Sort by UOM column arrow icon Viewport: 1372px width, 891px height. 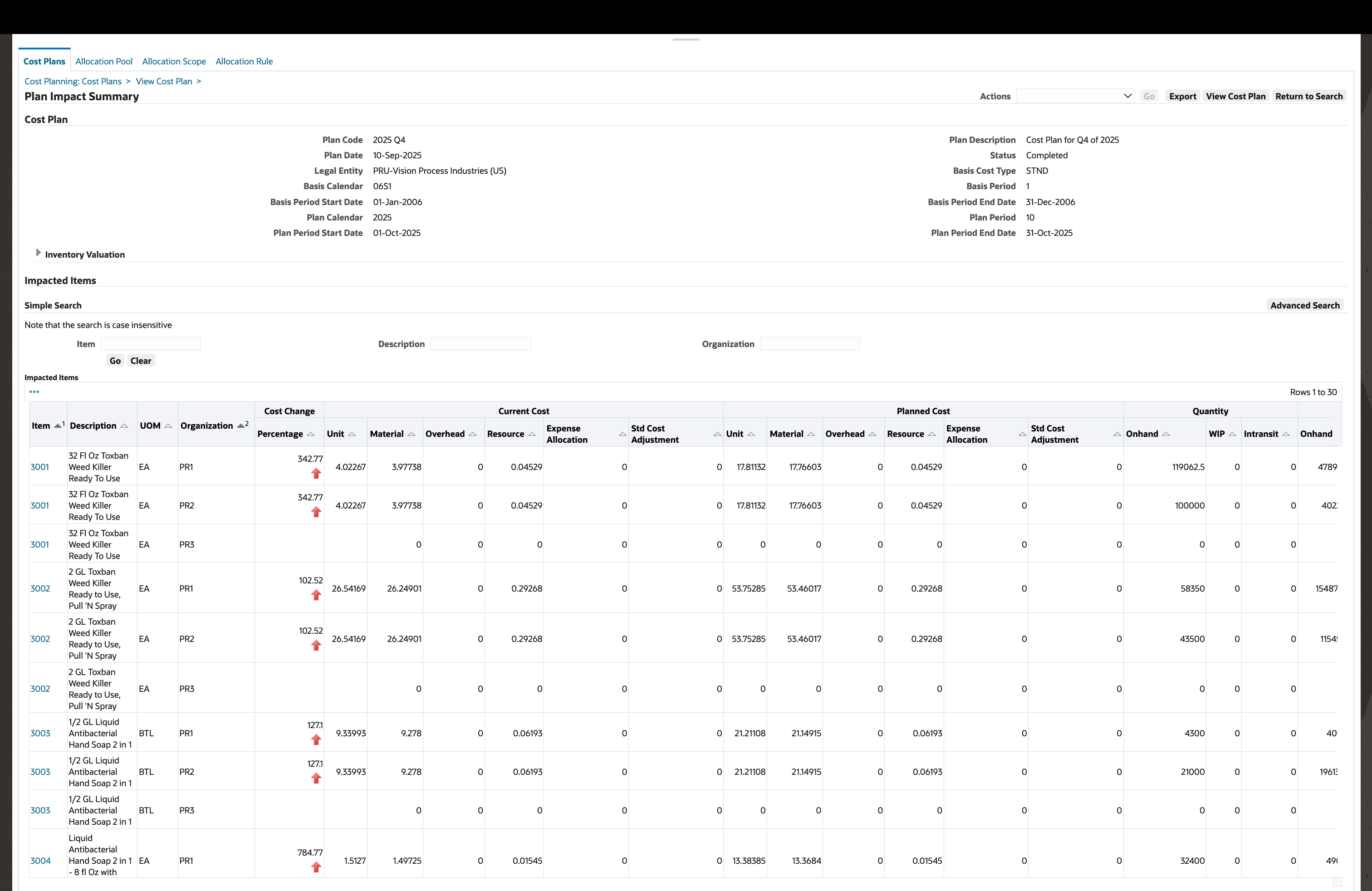click(x=168, y=426)
